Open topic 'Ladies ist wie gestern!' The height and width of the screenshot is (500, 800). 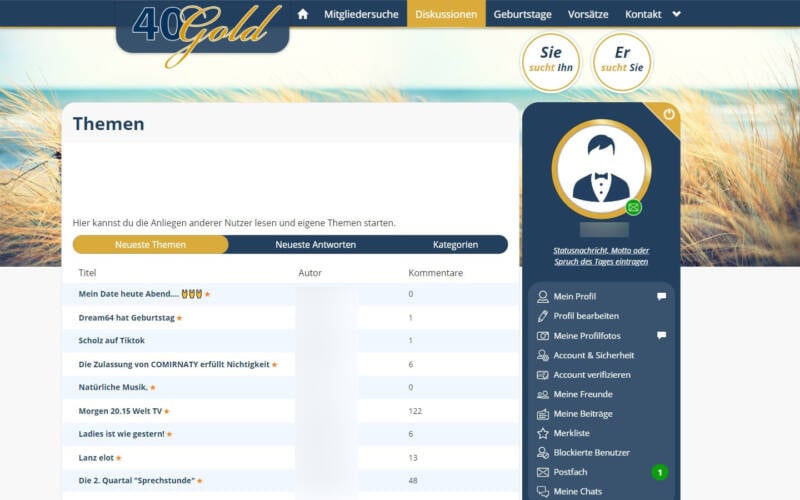coord(121,434)
